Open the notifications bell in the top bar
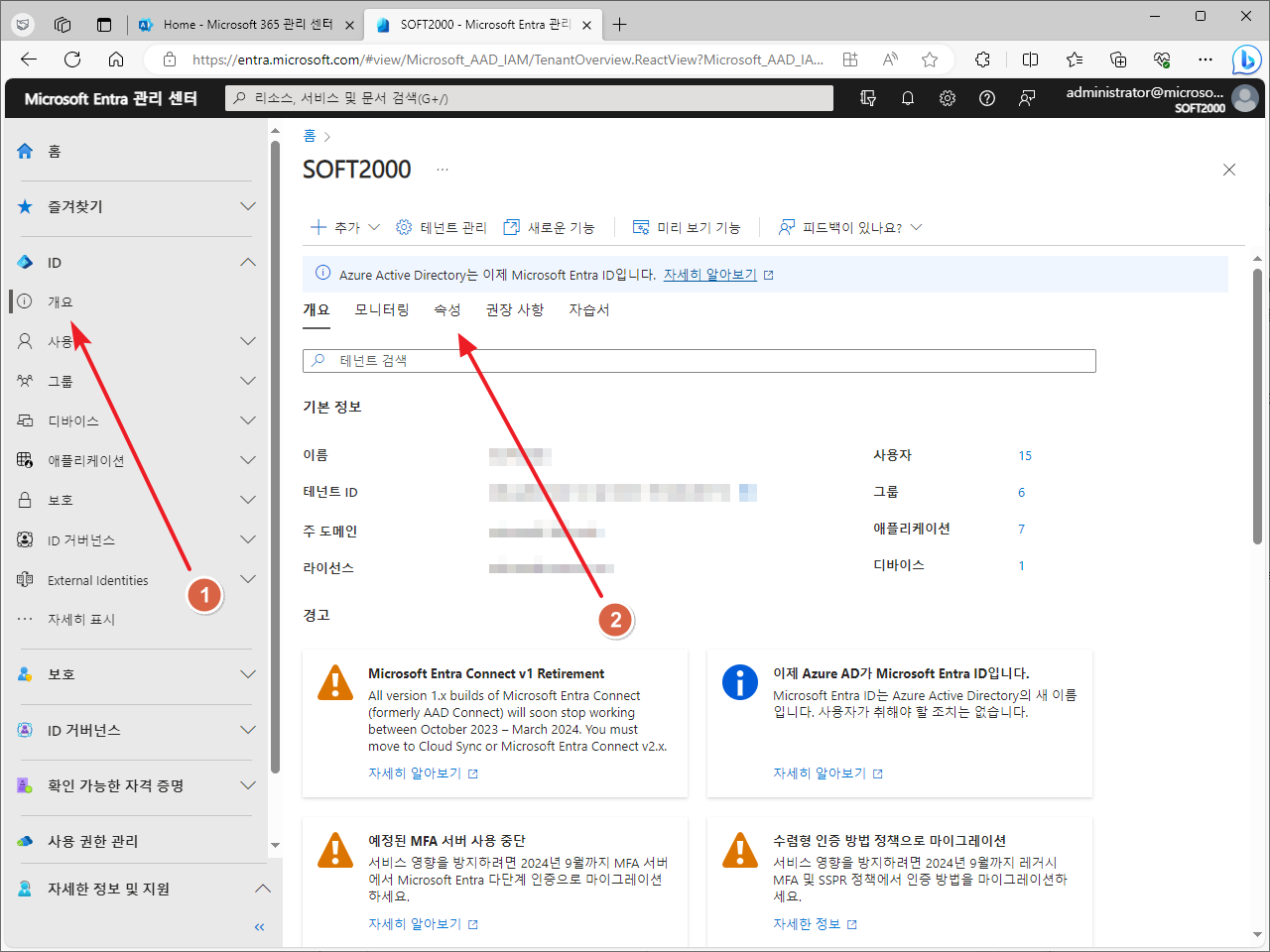Viewport: 1270px width, 952px height. [907, 98]
